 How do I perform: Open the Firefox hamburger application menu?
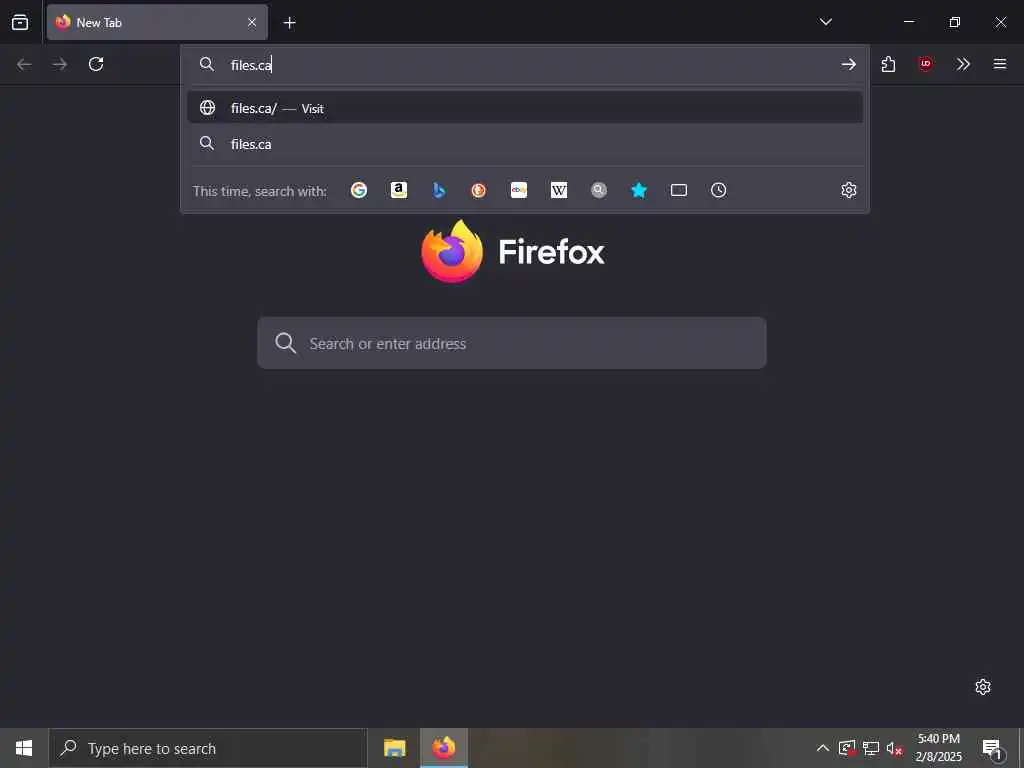(x=1000, y=64)
